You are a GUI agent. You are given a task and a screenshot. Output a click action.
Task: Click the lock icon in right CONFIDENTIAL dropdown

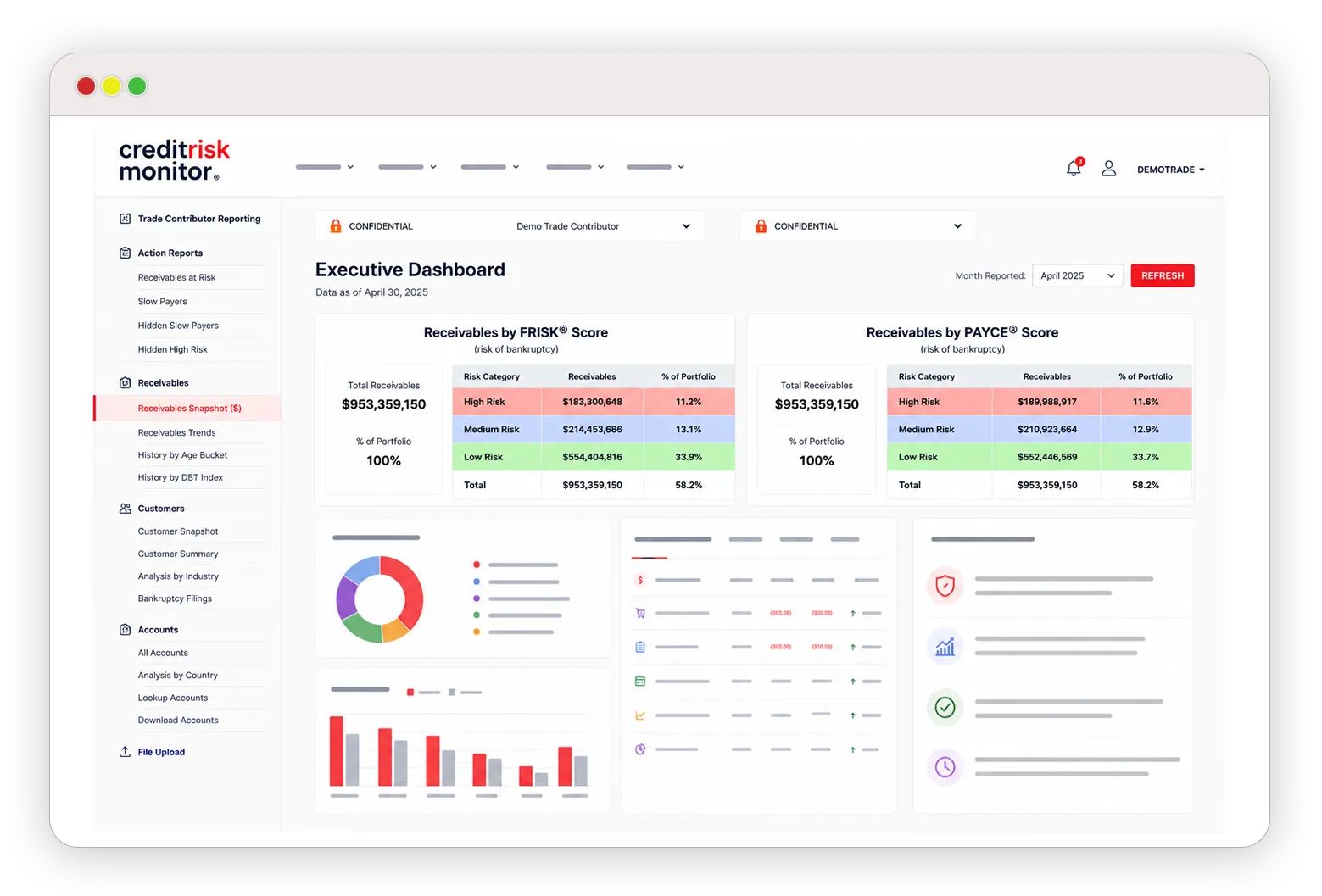[761, 226]
